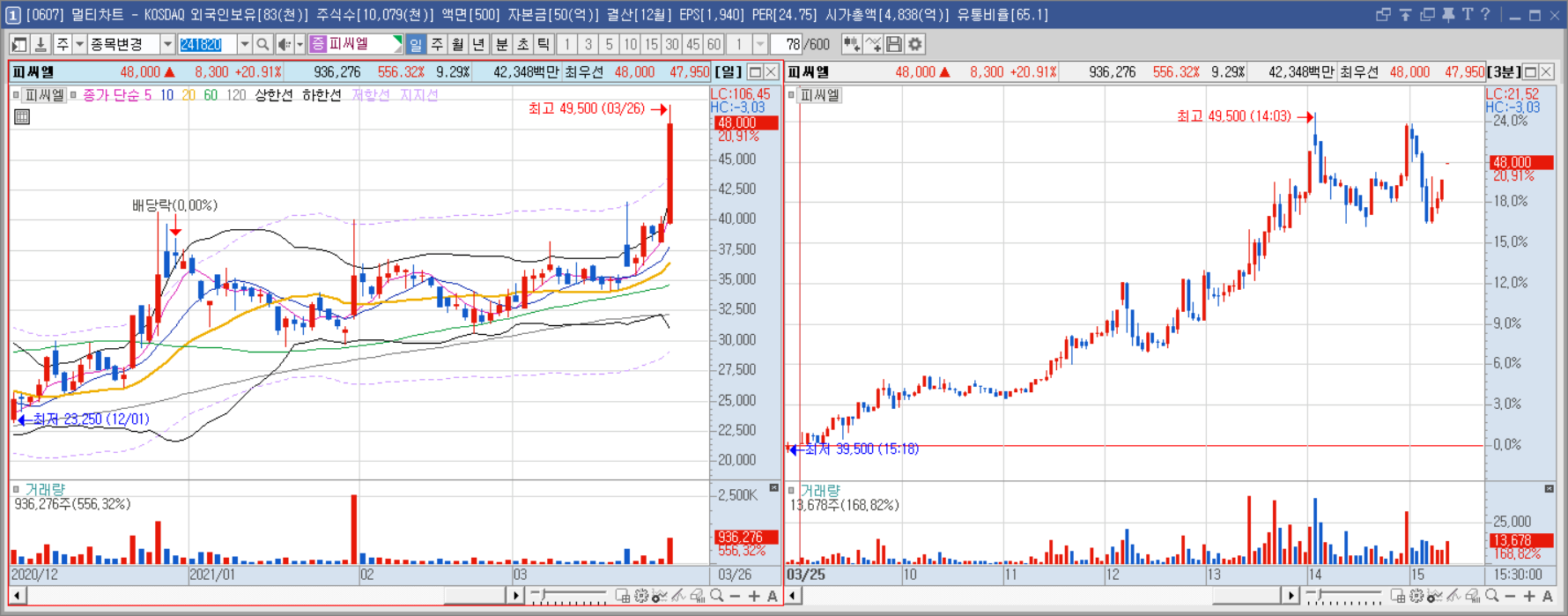
Task: Zoom in the left chart with plus icon
Action: click(754, 597)
